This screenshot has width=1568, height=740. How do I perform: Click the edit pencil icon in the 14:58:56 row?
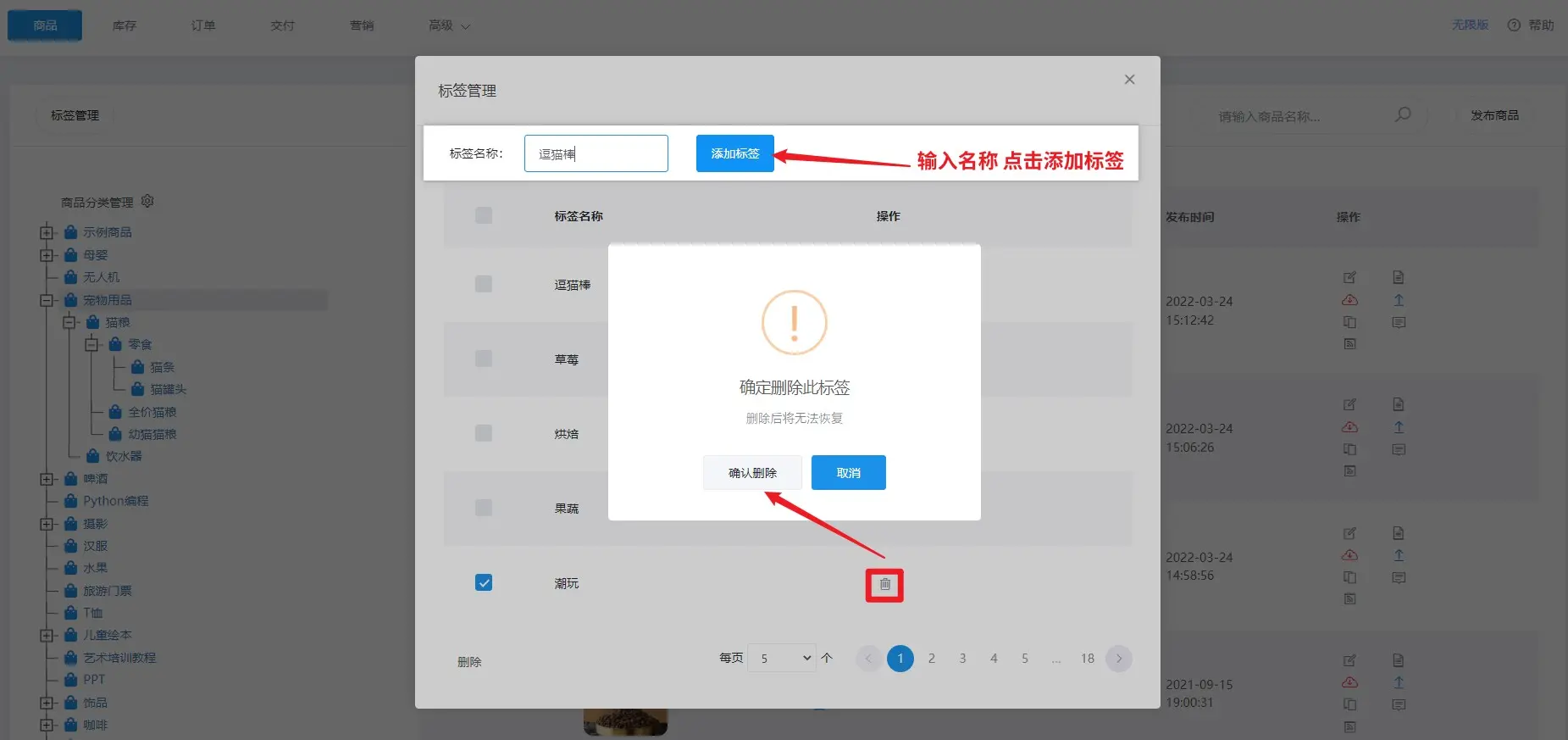coord(1349,533)
